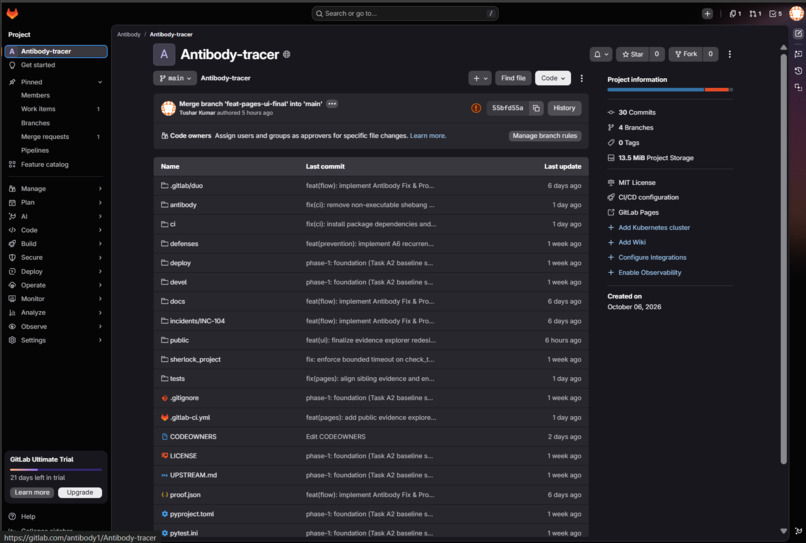Expand the Build sidebar menu

coord(56,244)
